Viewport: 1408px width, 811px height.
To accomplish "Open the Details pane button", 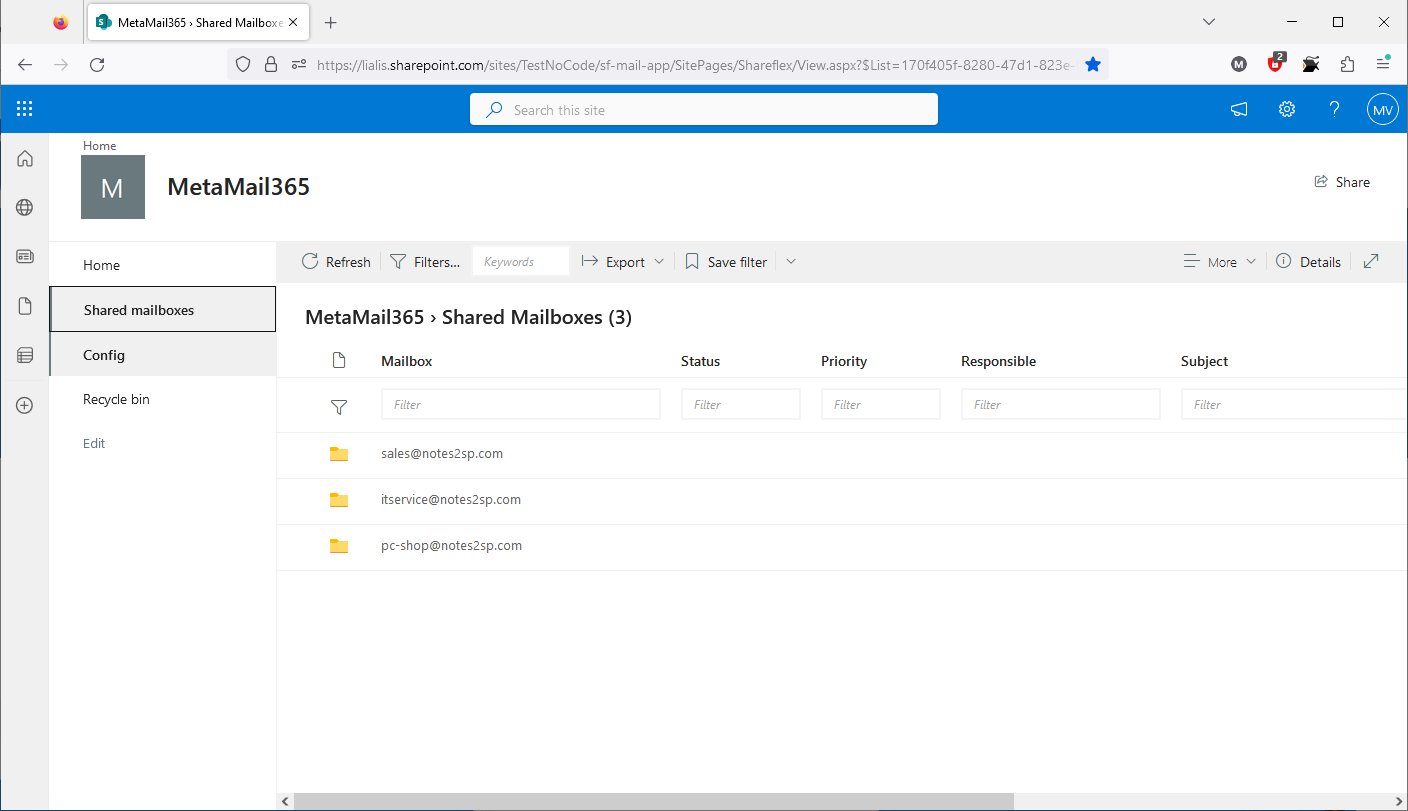I will click(1309, 262).
